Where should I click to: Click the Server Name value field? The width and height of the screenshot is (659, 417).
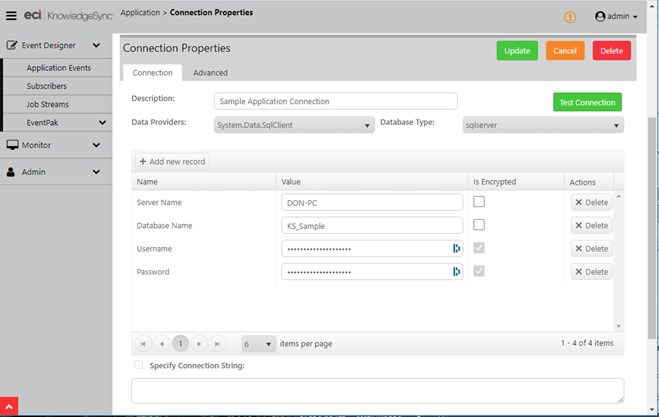click(372, 203)
